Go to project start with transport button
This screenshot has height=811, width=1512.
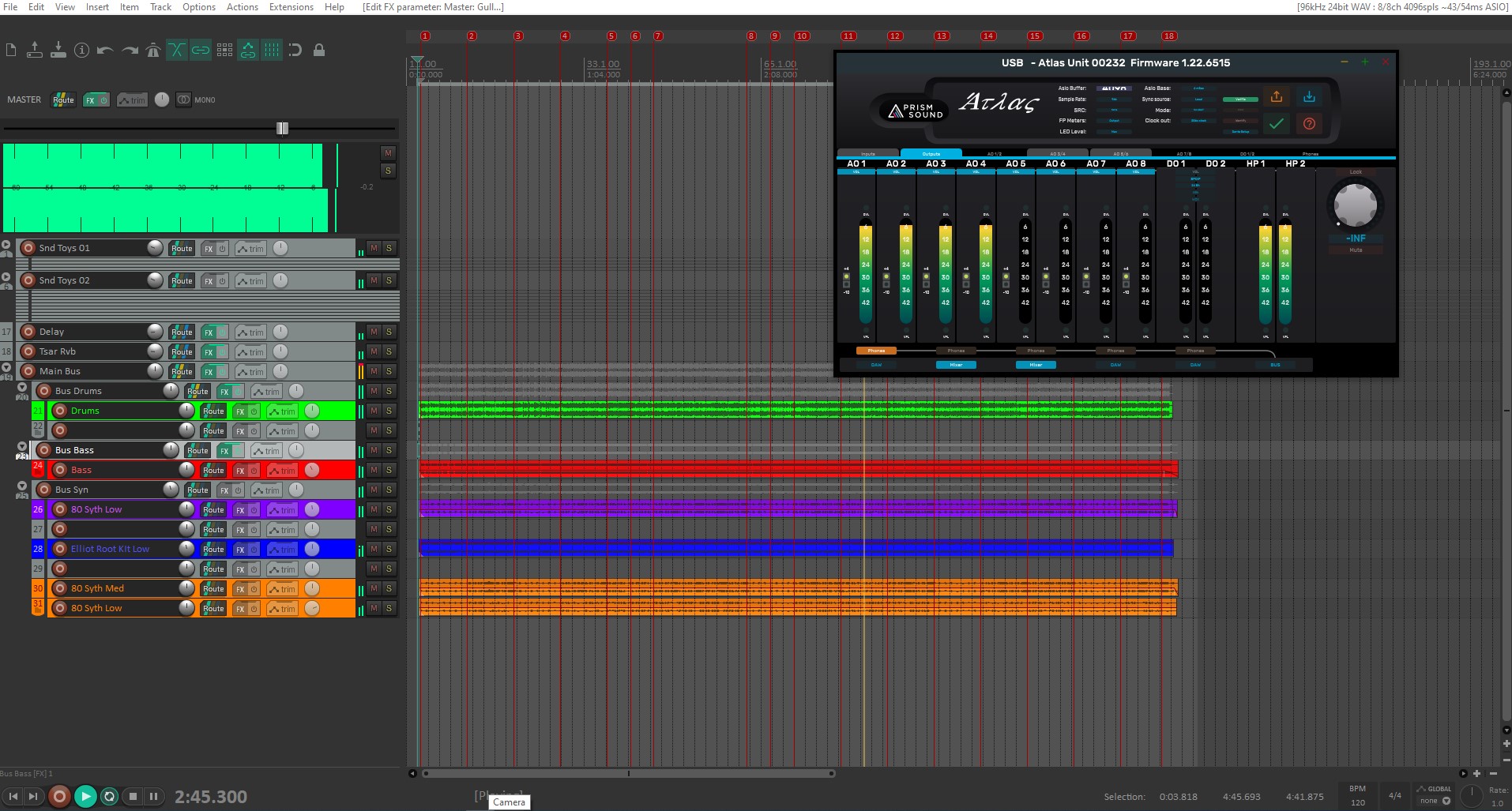(x=13, y=797)
